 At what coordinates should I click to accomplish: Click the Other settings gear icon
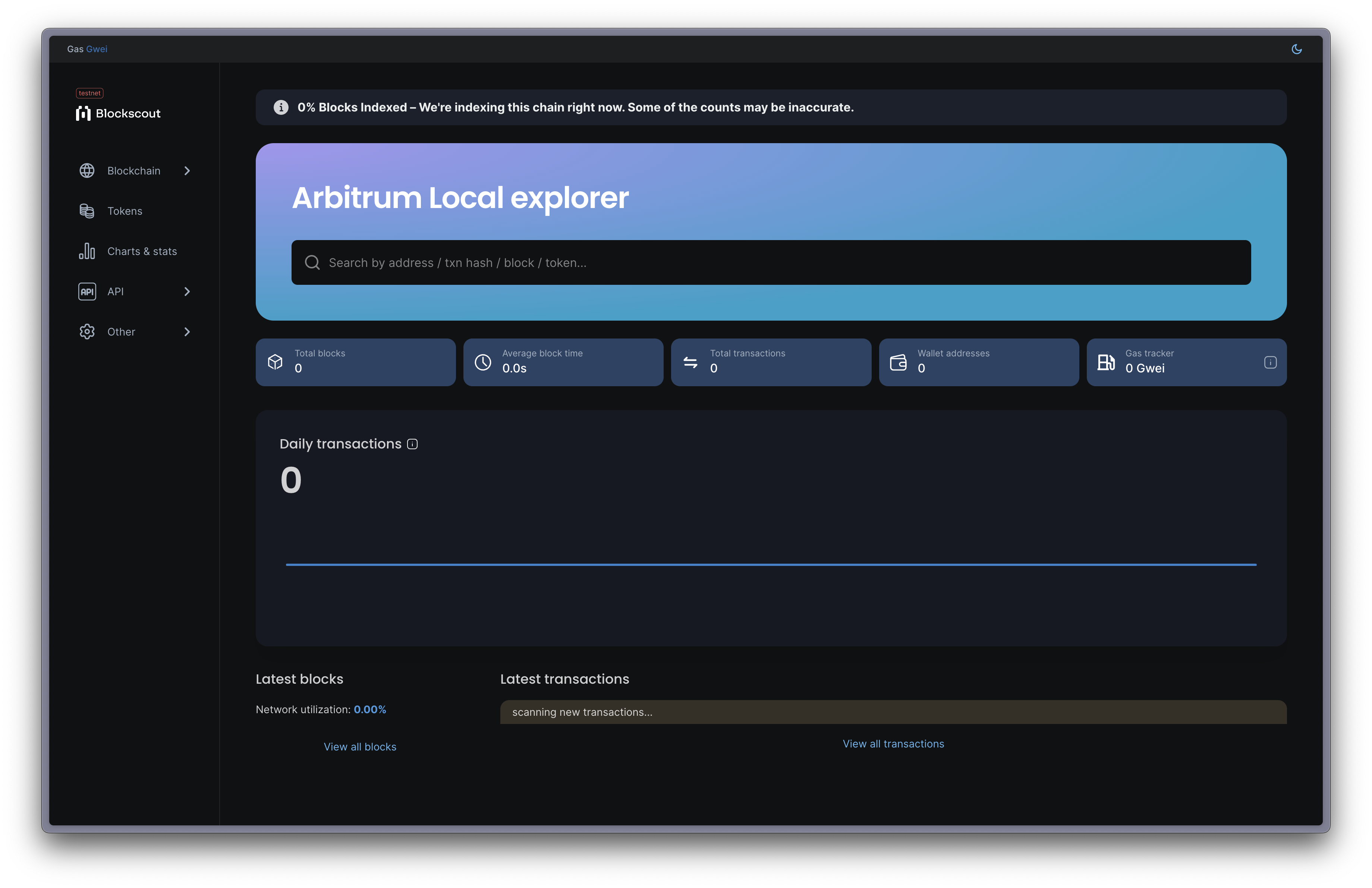(87, 331)
